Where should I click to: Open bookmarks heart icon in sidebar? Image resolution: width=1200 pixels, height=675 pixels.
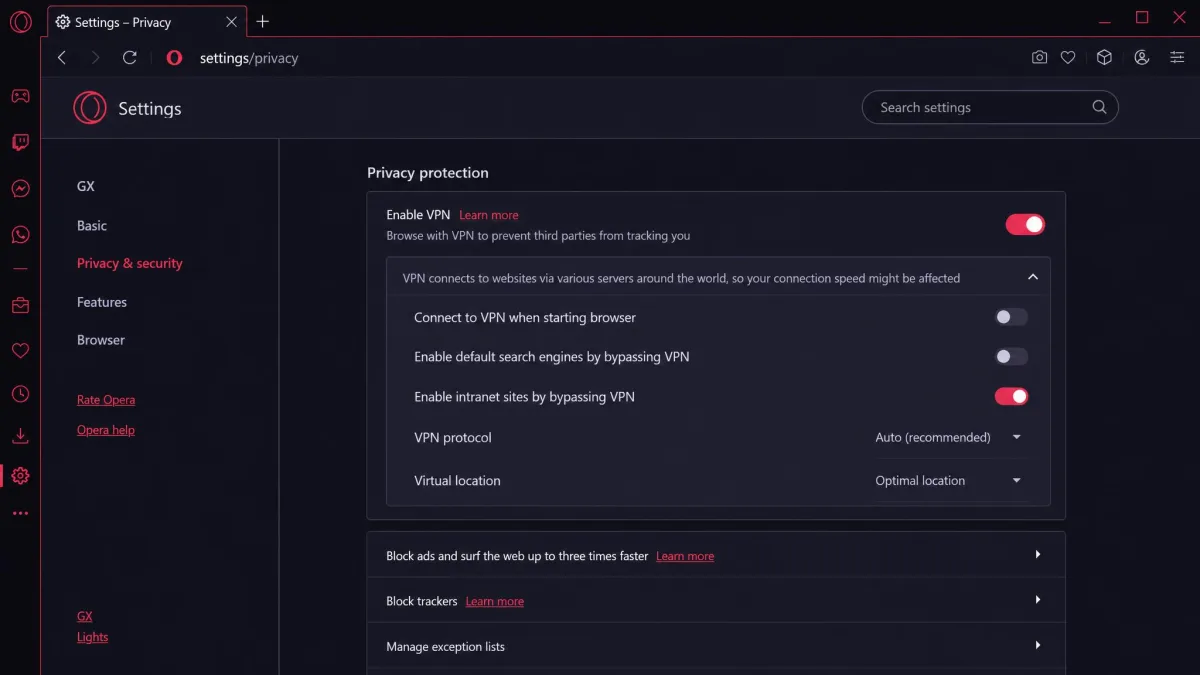[20, 351]
